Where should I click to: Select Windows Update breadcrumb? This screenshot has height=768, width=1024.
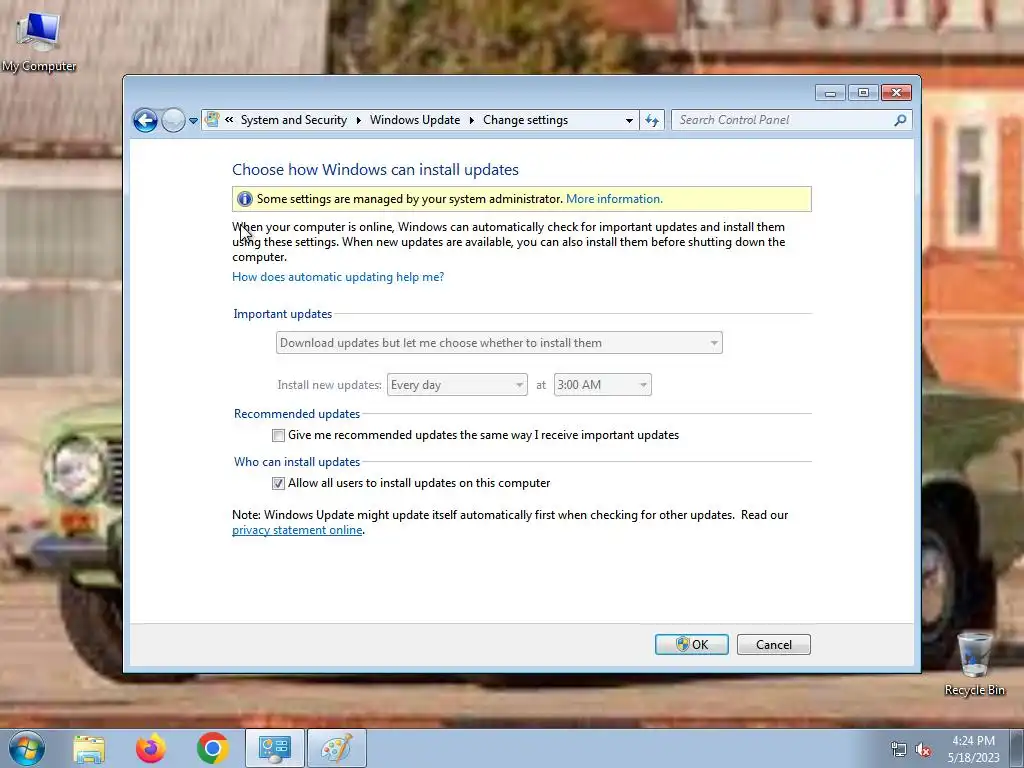pos(415,120)
